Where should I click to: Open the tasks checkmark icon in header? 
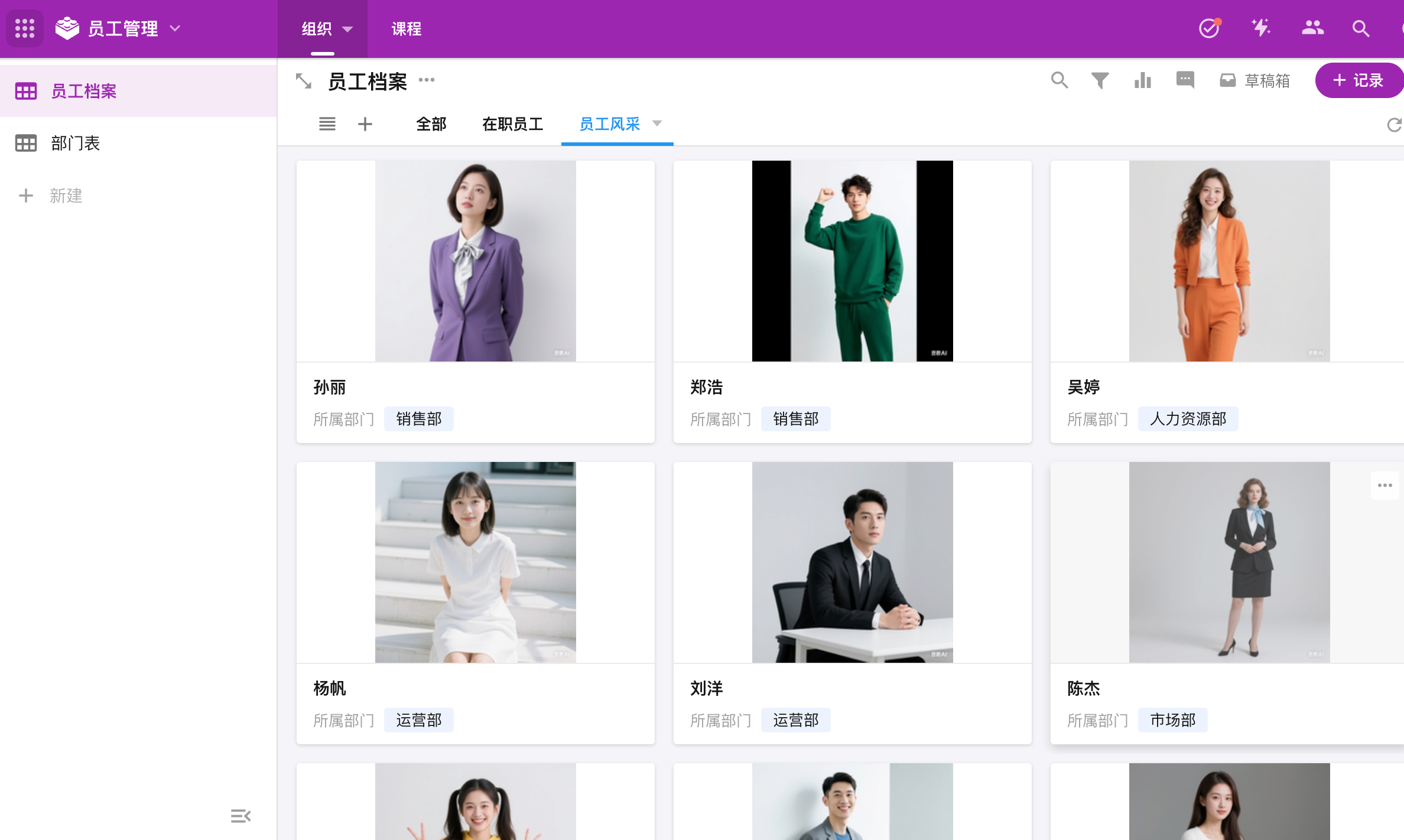coord(1210,28)
